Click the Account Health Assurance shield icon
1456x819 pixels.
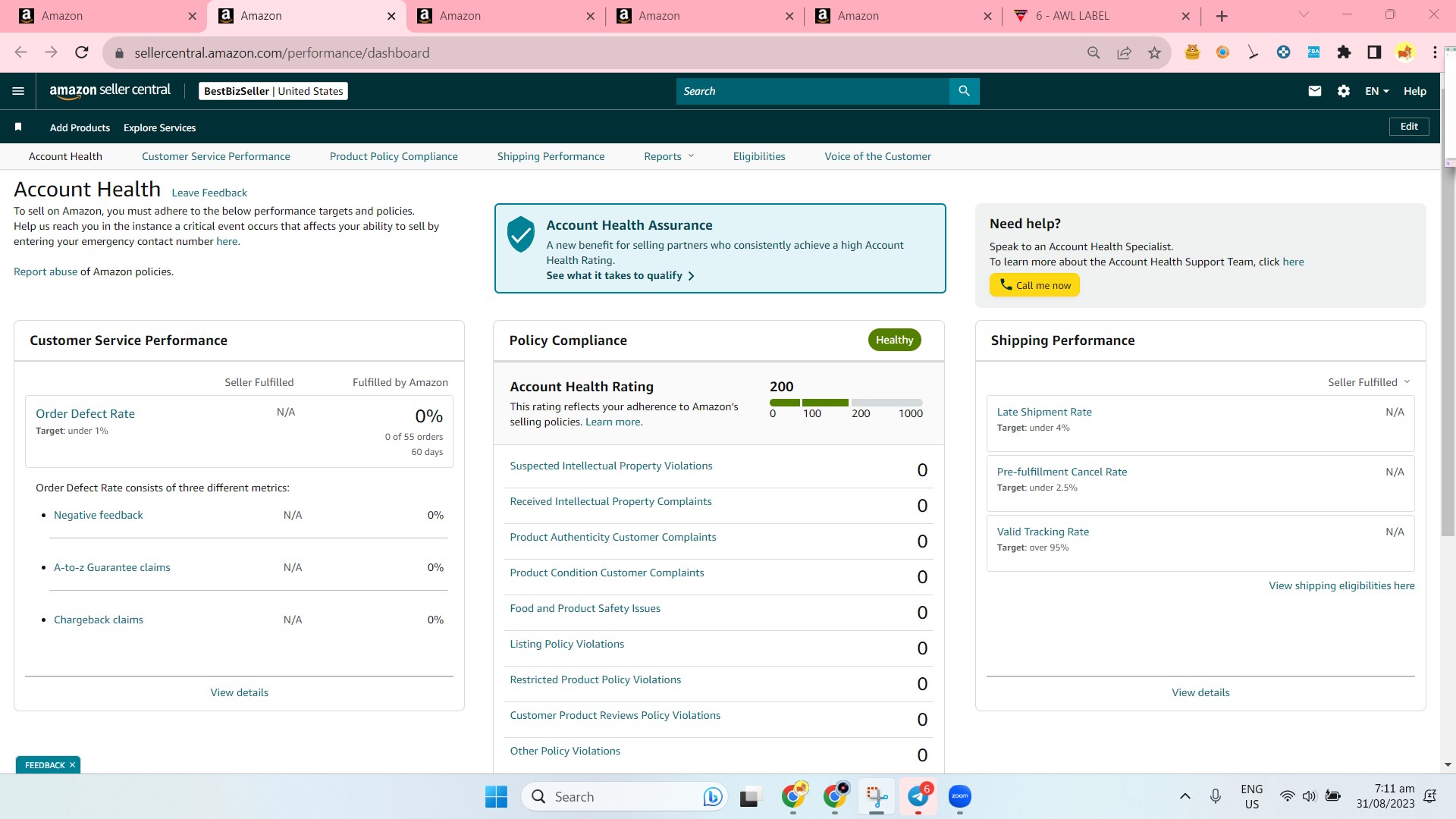pyautogui.click(x=521, y=234)
